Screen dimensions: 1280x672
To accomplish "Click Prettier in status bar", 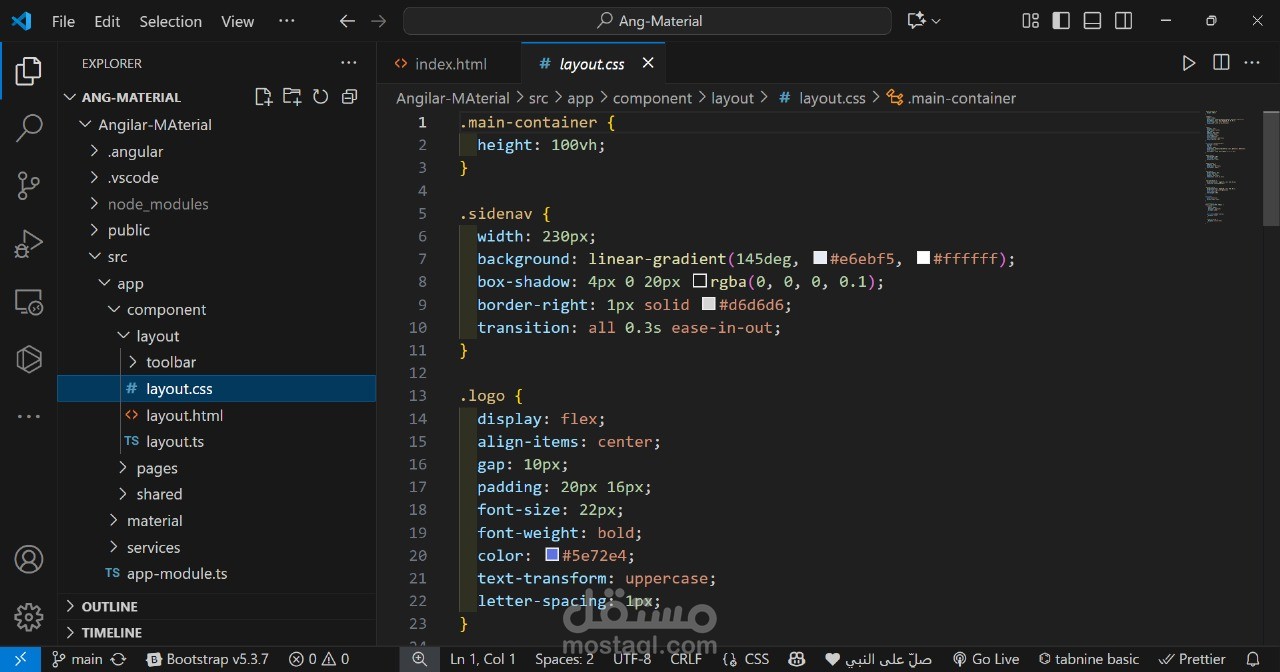I will (1191, 659).
